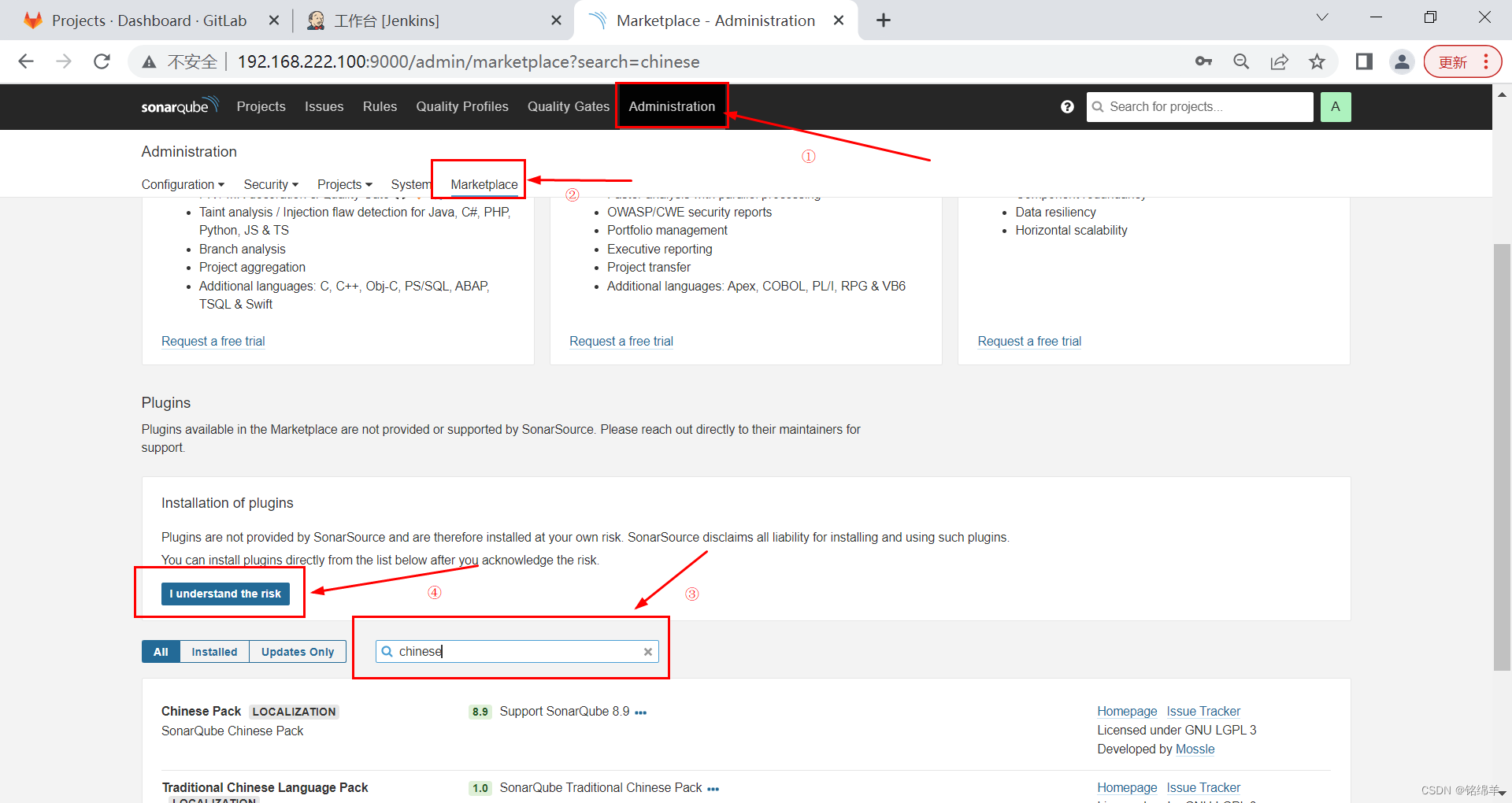Show All plugins filter
Screen dimensions: 1512x803
click(x=161, y=652)
